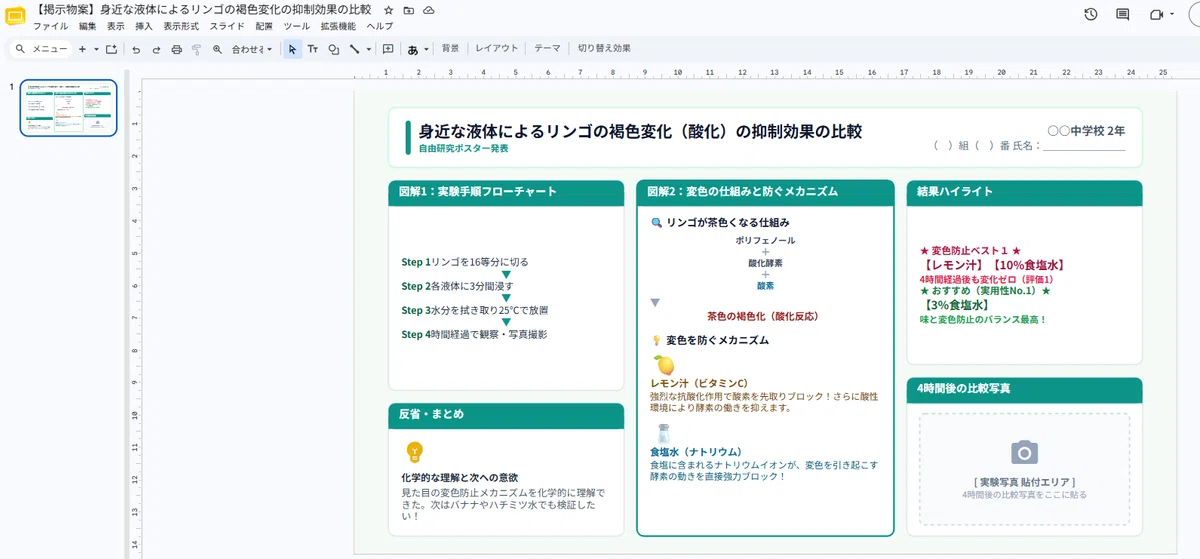Viewport: 1200px width, 559px height.
Task: Click the レイアウト layout button
Action: (497, 48)
